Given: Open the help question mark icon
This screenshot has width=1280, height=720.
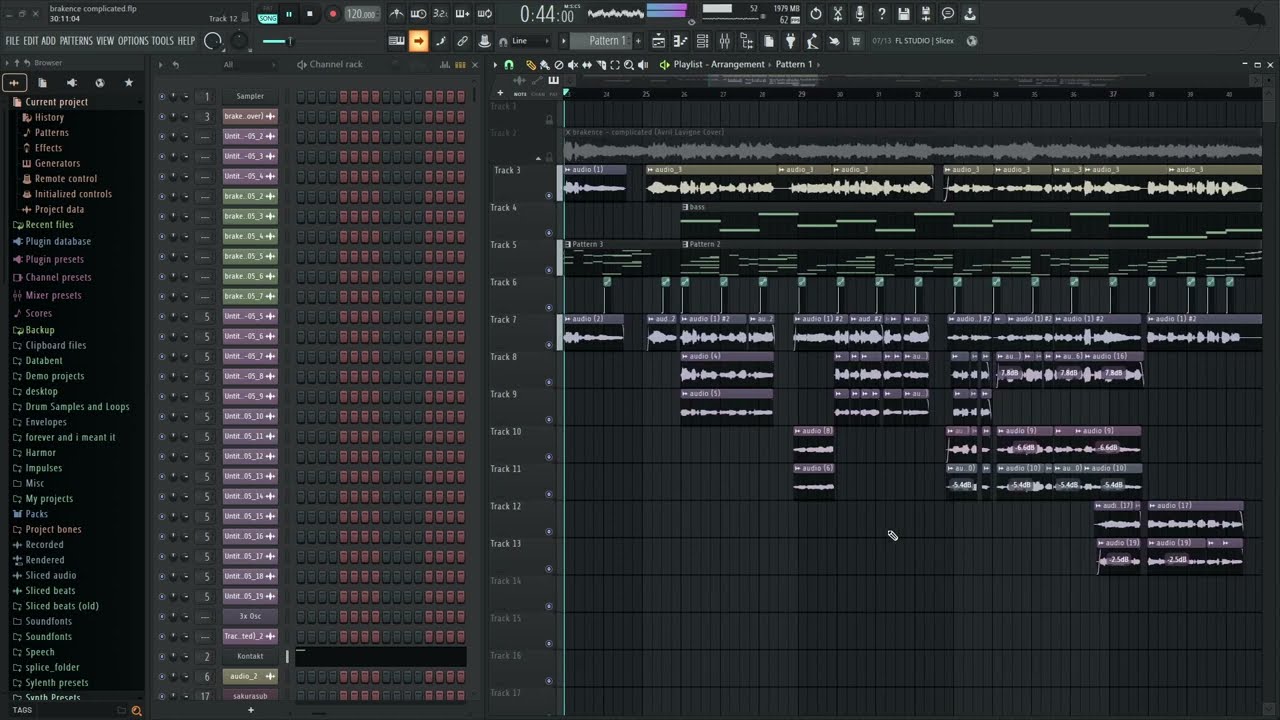Looking at the screenshot, I should 882,14.
